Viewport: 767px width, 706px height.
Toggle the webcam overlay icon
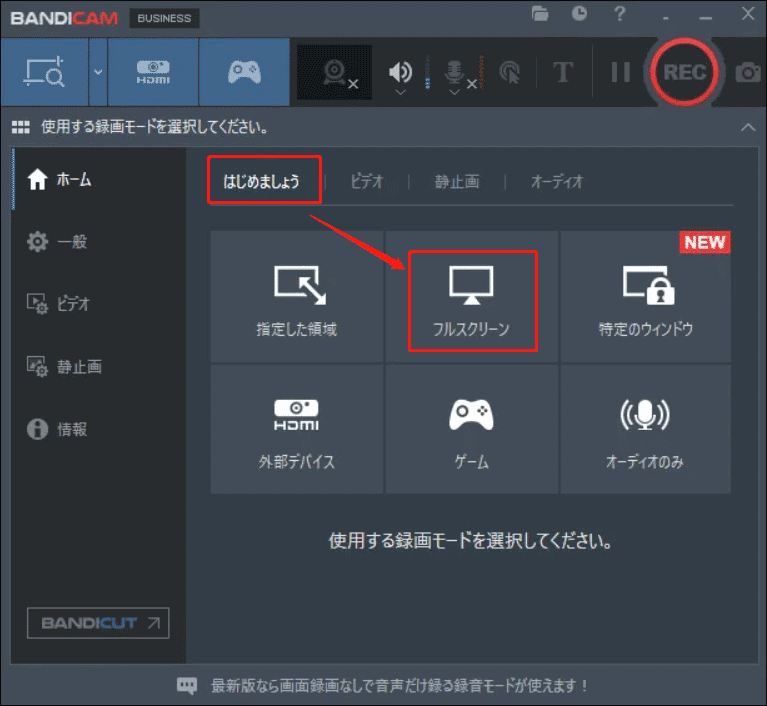pos(335,72)
